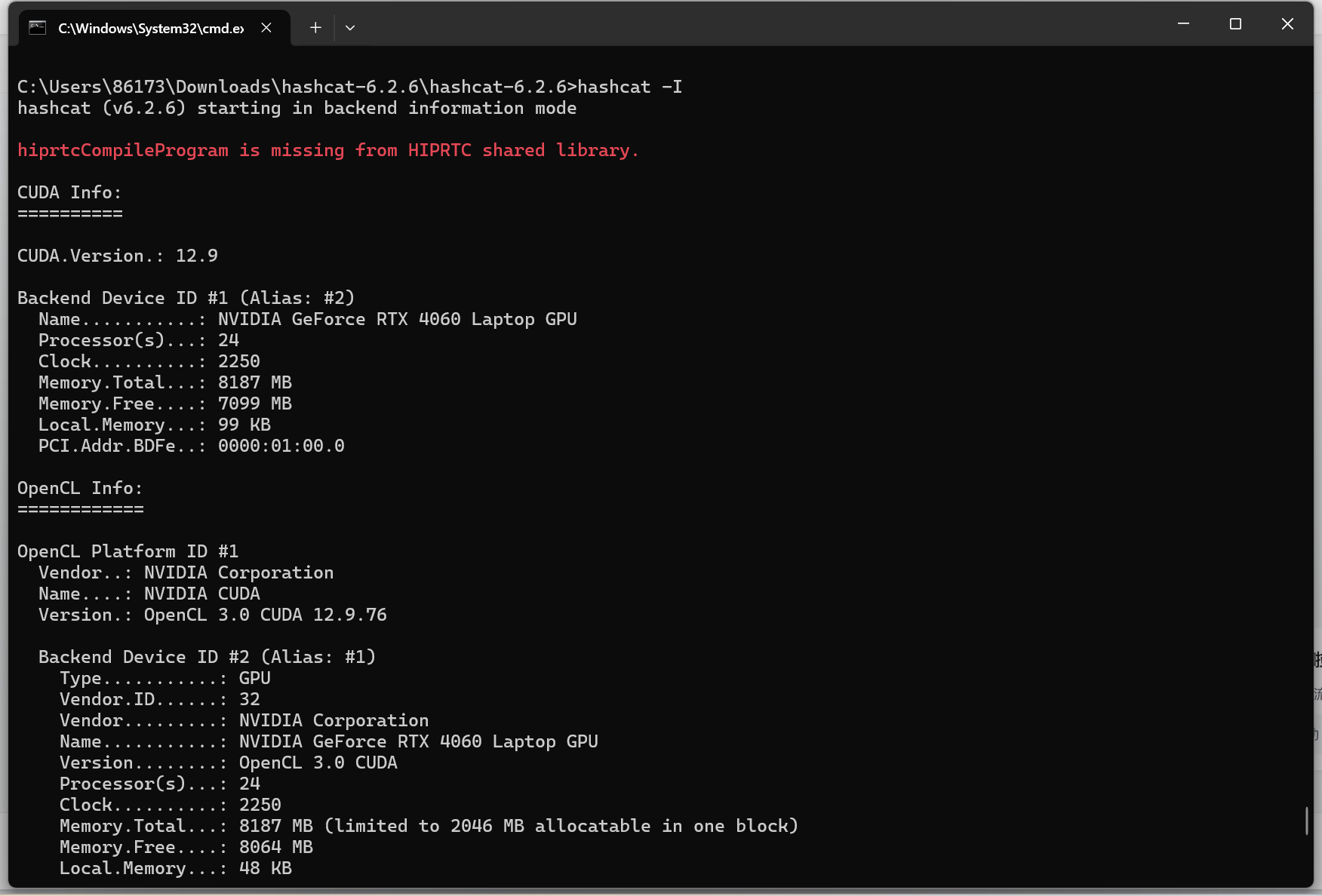Open a new terminal tab with the plus icon

click(315, 27)
